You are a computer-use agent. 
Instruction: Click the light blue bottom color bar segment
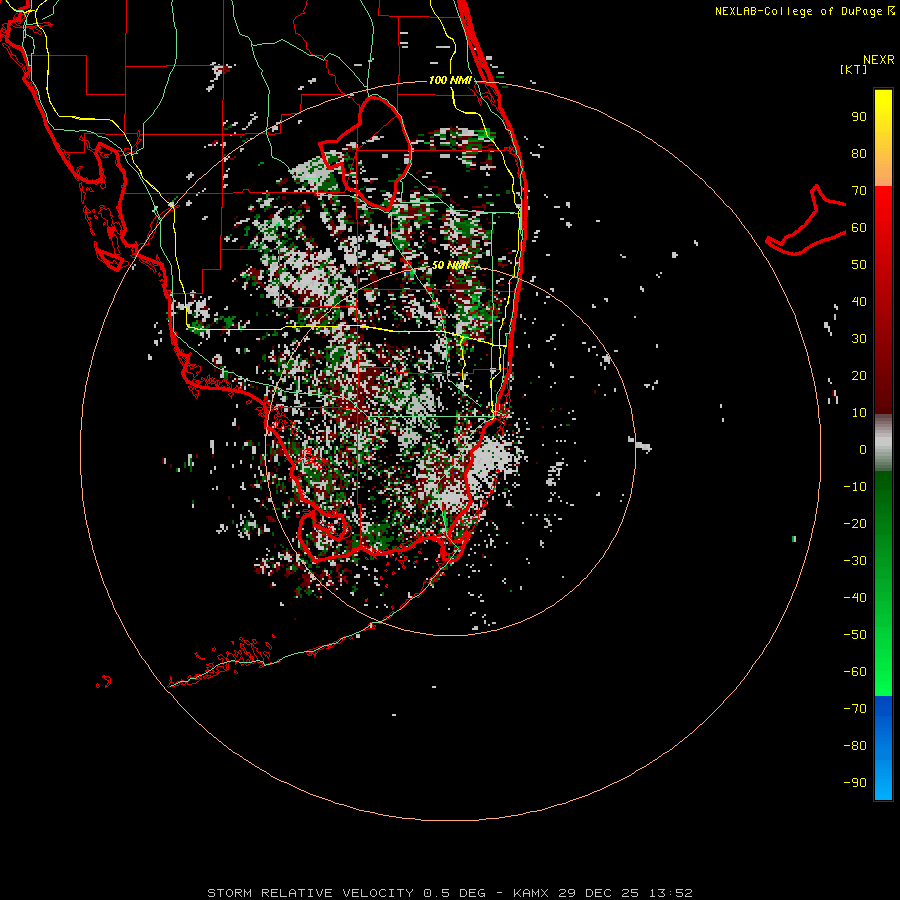tap(883, 778)
